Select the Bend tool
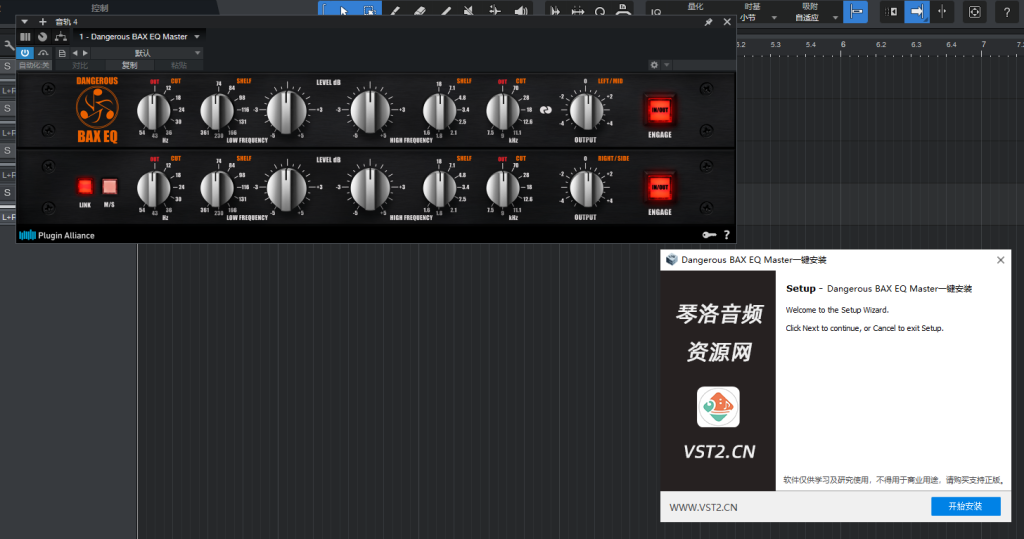The image size is (1024, 539). coord(494,11)
